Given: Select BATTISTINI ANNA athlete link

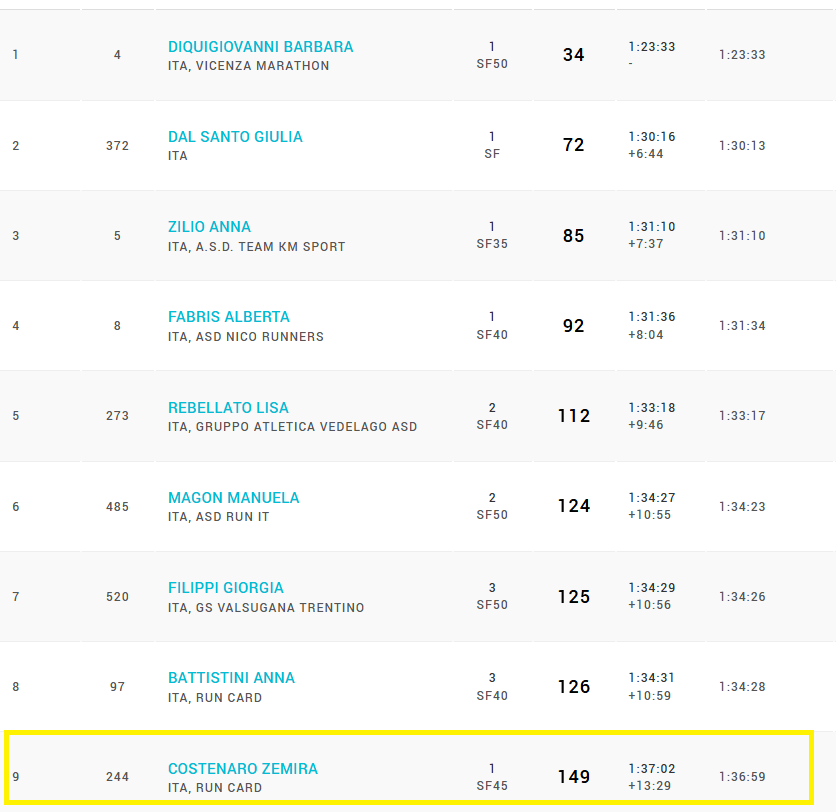Looking at the screenshot, I should click(x=231, y=678).
